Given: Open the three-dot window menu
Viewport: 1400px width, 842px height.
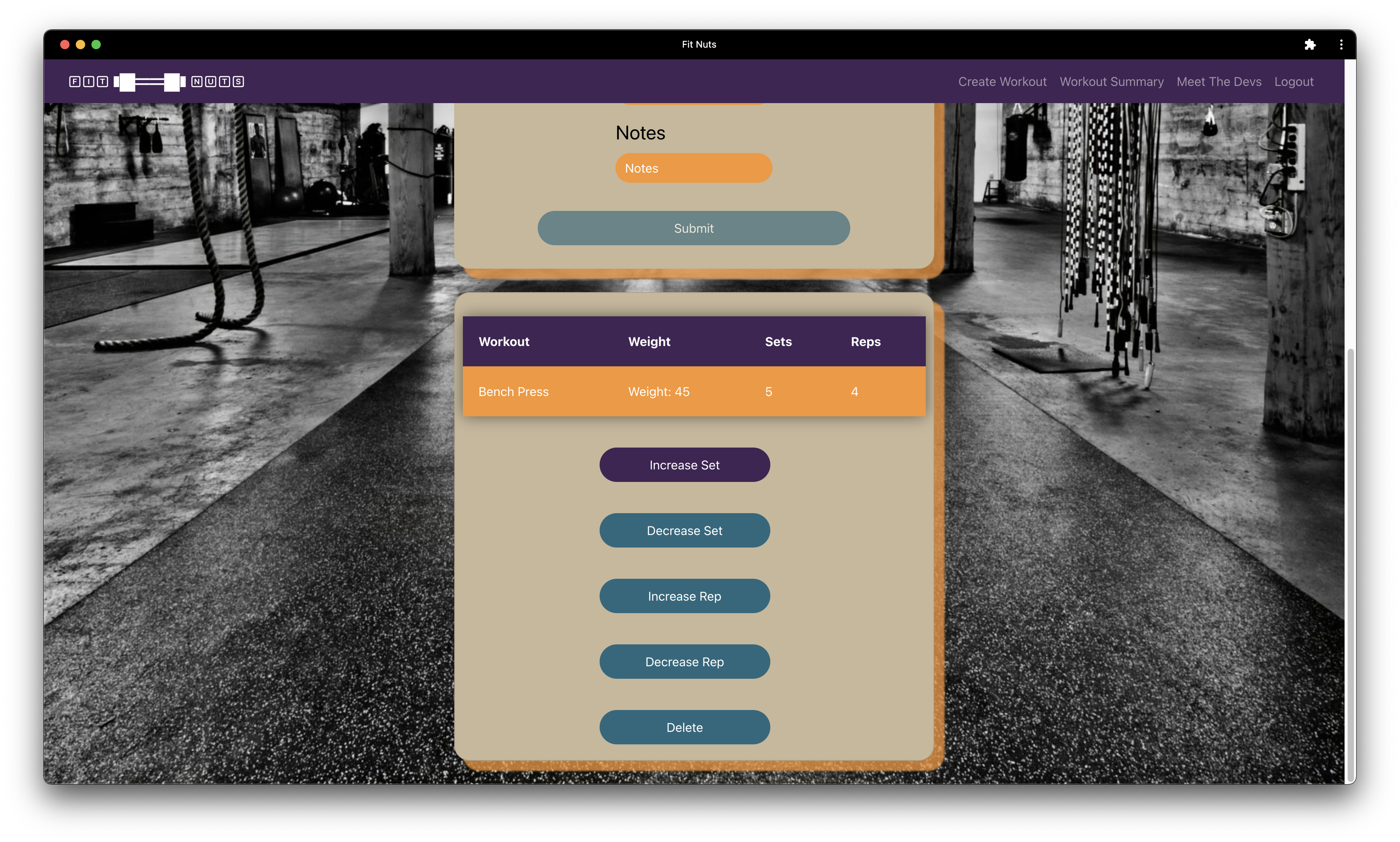Looking at the screenshot, I should pos(1341,44).
